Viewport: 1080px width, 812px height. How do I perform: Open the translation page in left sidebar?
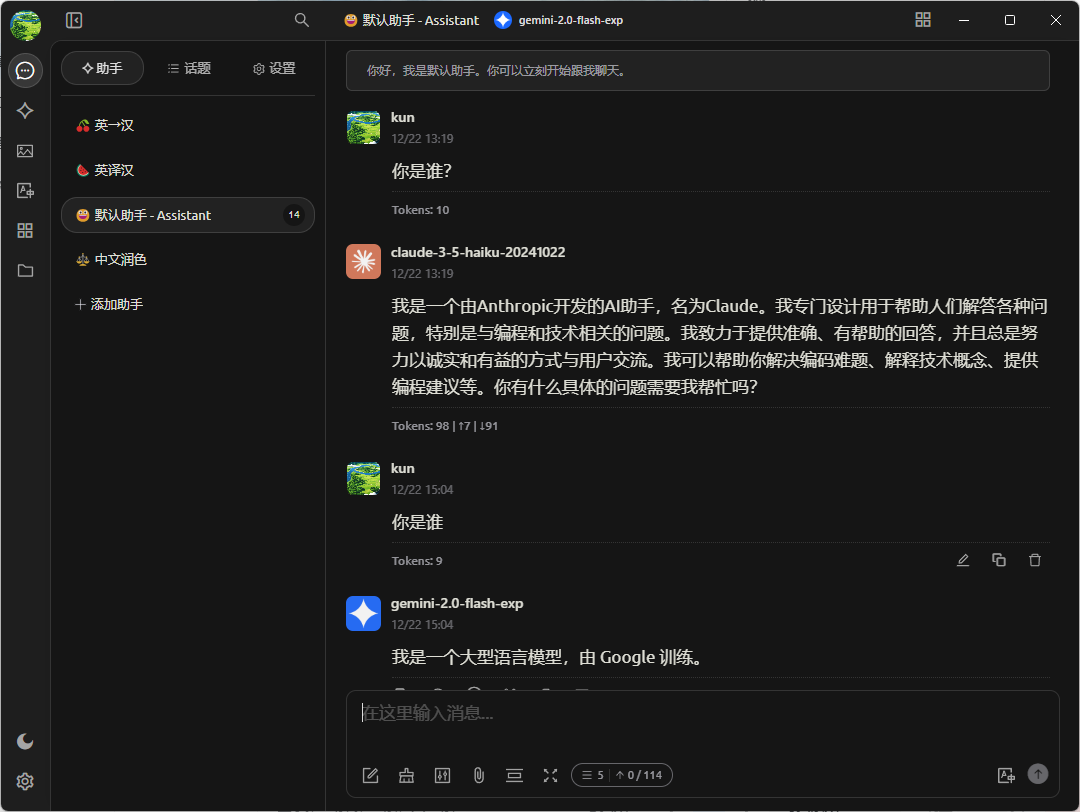pyautogui.click(x=25, y=191)
